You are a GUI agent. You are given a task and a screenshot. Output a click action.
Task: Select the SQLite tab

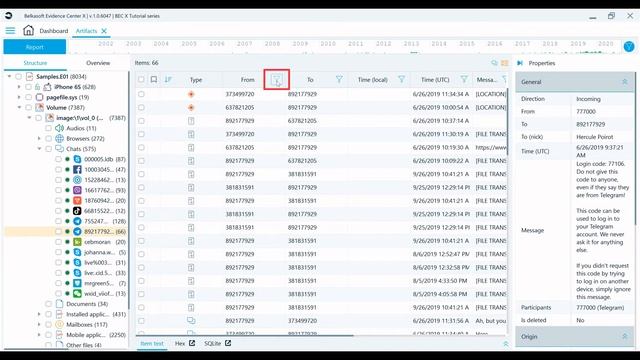(213, 344)
